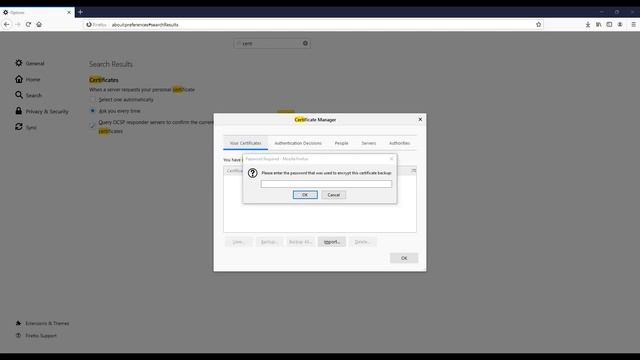Image resolution: width=640 pixels, height=360 pixels.
Task: Click the Firefox identity icon in address bar
Action: pos(96,24)
